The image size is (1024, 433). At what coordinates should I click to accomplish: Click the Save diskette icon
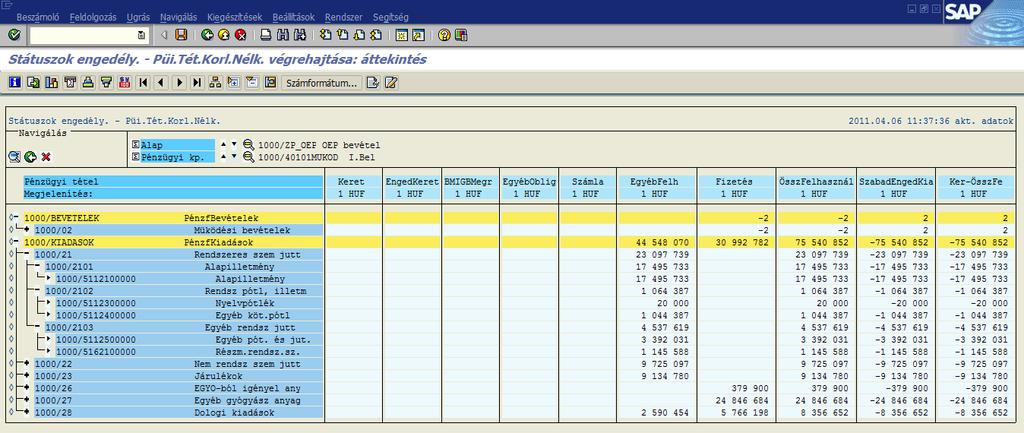182,35
